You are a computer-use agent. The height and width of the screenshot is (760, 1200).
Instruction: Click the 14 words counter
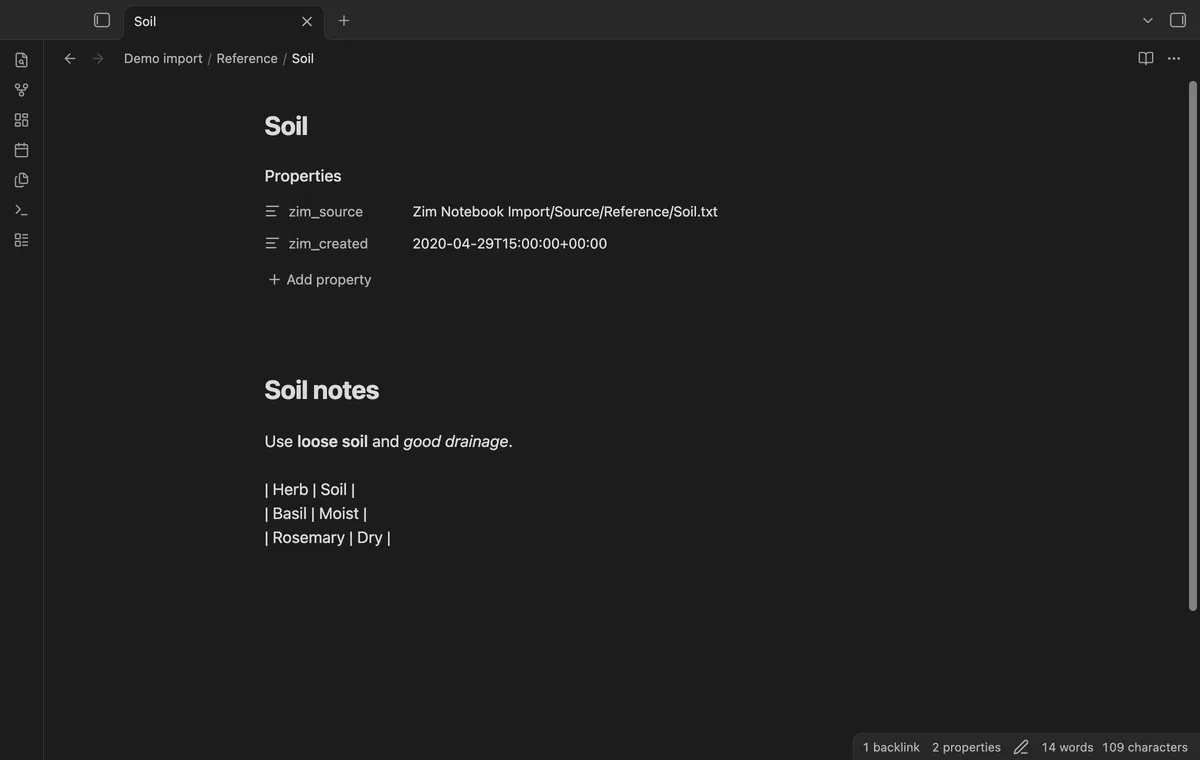1067,747
